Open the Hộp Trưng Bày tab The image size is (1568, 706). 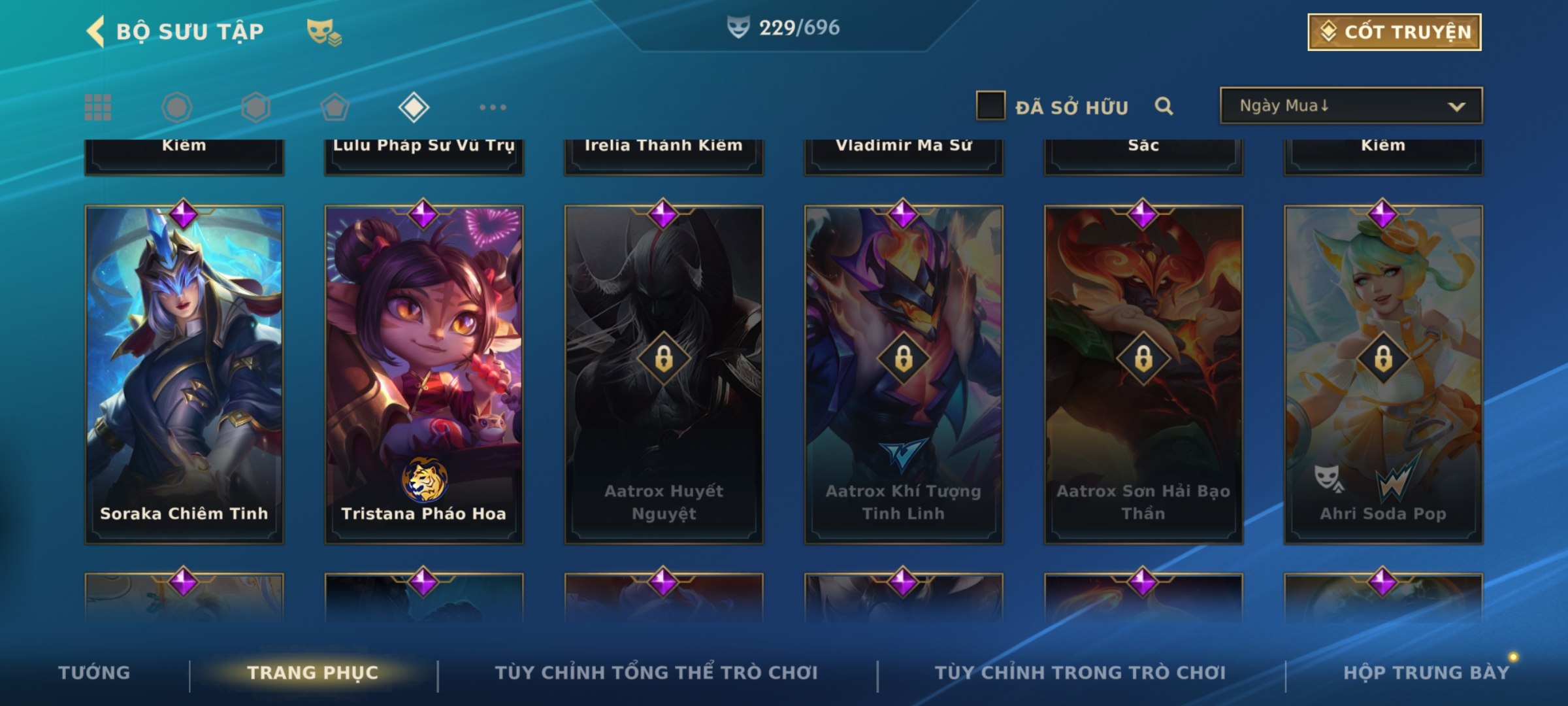pos(1426,673)
